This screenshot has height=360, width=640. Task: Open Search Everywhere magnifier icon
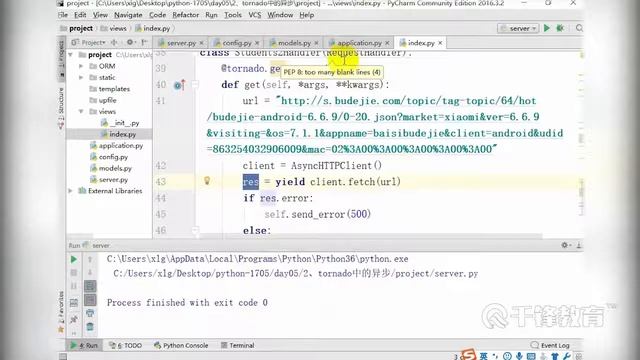(579, 28)
